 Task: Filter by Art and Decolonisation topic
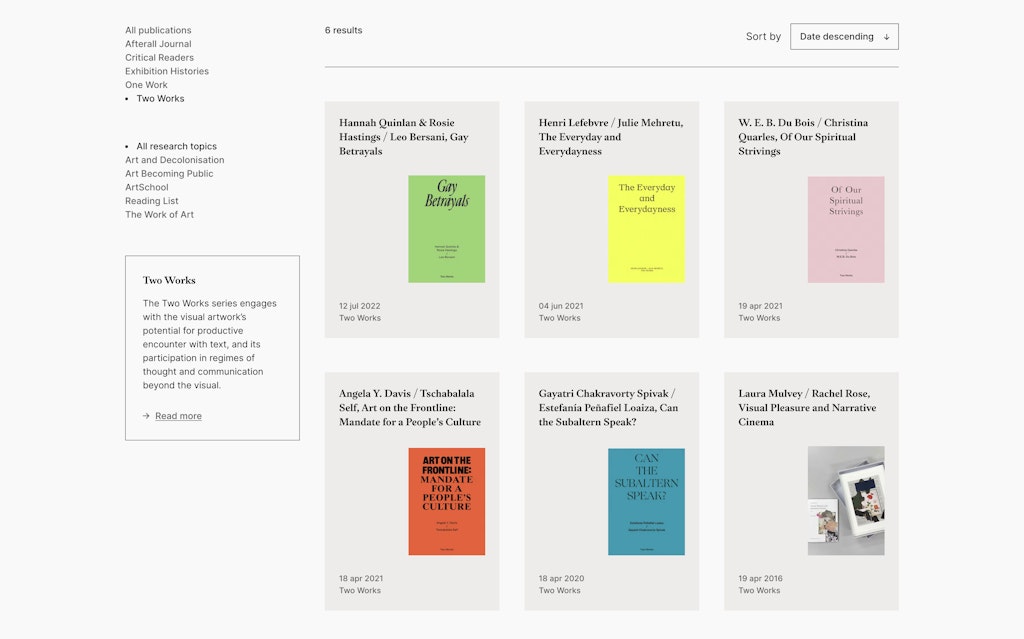tap(174, 160)
